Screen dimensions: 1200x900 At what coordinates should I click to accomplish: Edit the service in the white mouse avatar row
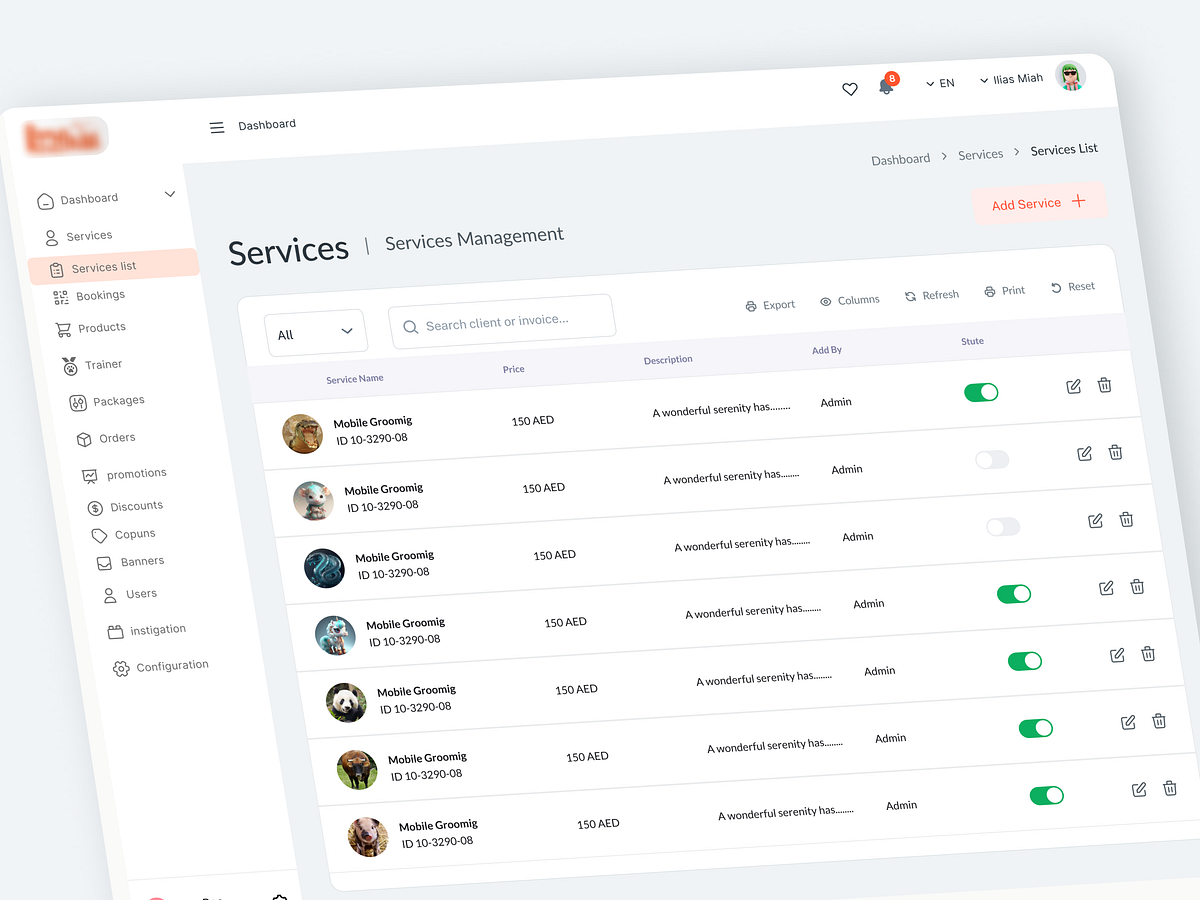1085,453
